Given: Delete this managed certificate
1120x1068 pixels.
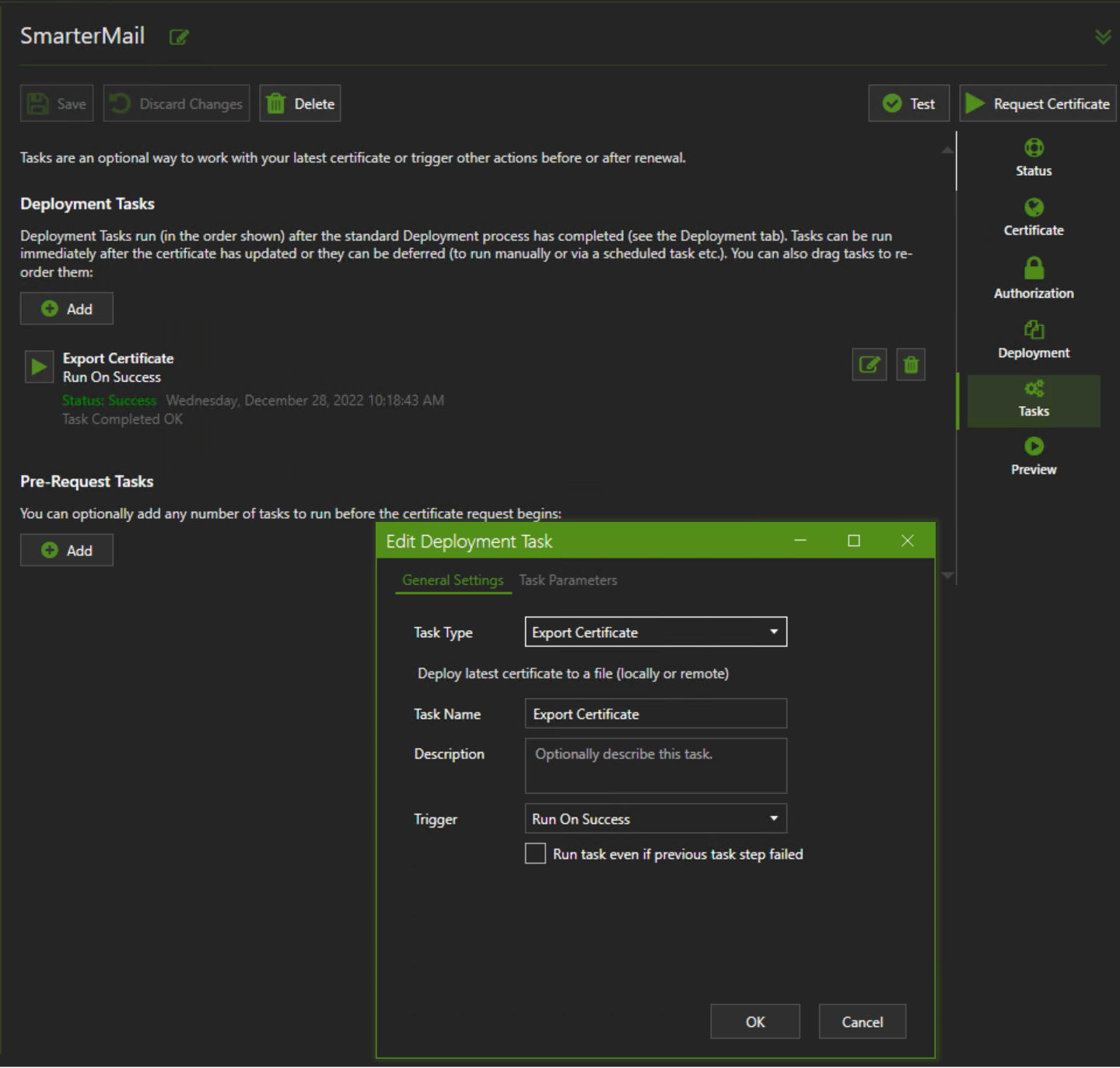Looking at the screenshot, I should [300, 103].
